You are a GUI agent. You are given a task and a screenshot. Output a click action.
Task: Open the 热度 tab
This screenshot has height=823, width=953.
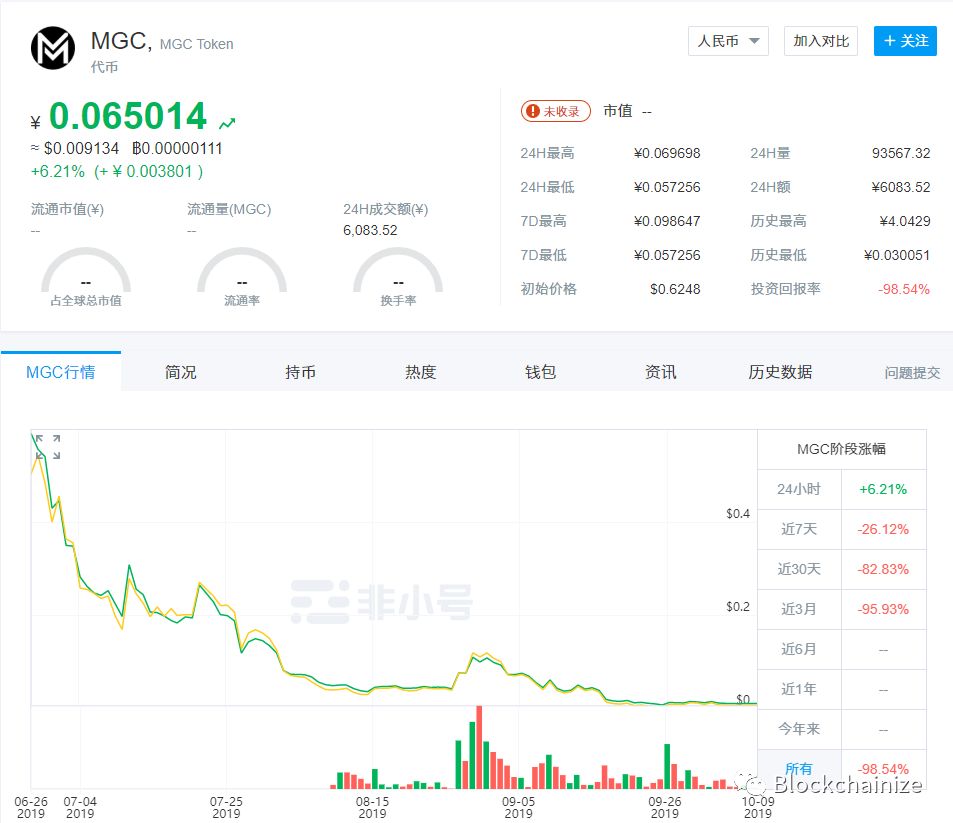point(421,372)
